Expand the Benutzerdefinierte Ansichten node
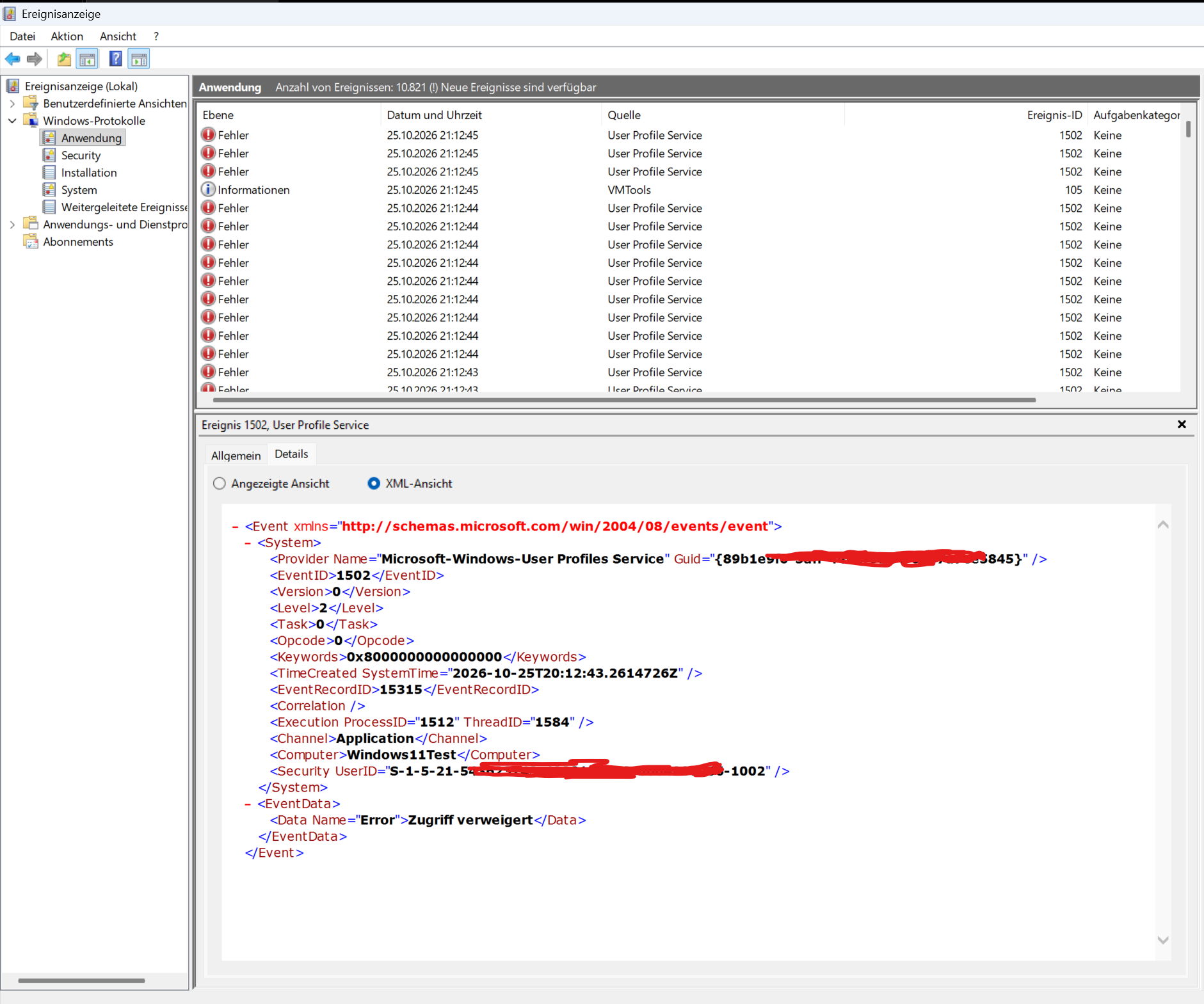 pos(12,104)
